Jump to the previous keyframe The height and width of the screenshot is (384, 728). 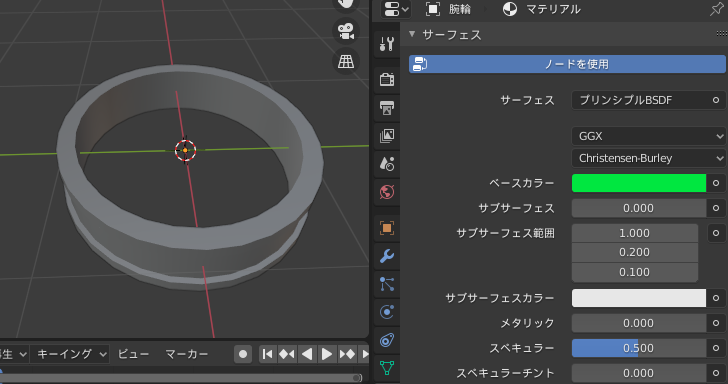[286, 354]
